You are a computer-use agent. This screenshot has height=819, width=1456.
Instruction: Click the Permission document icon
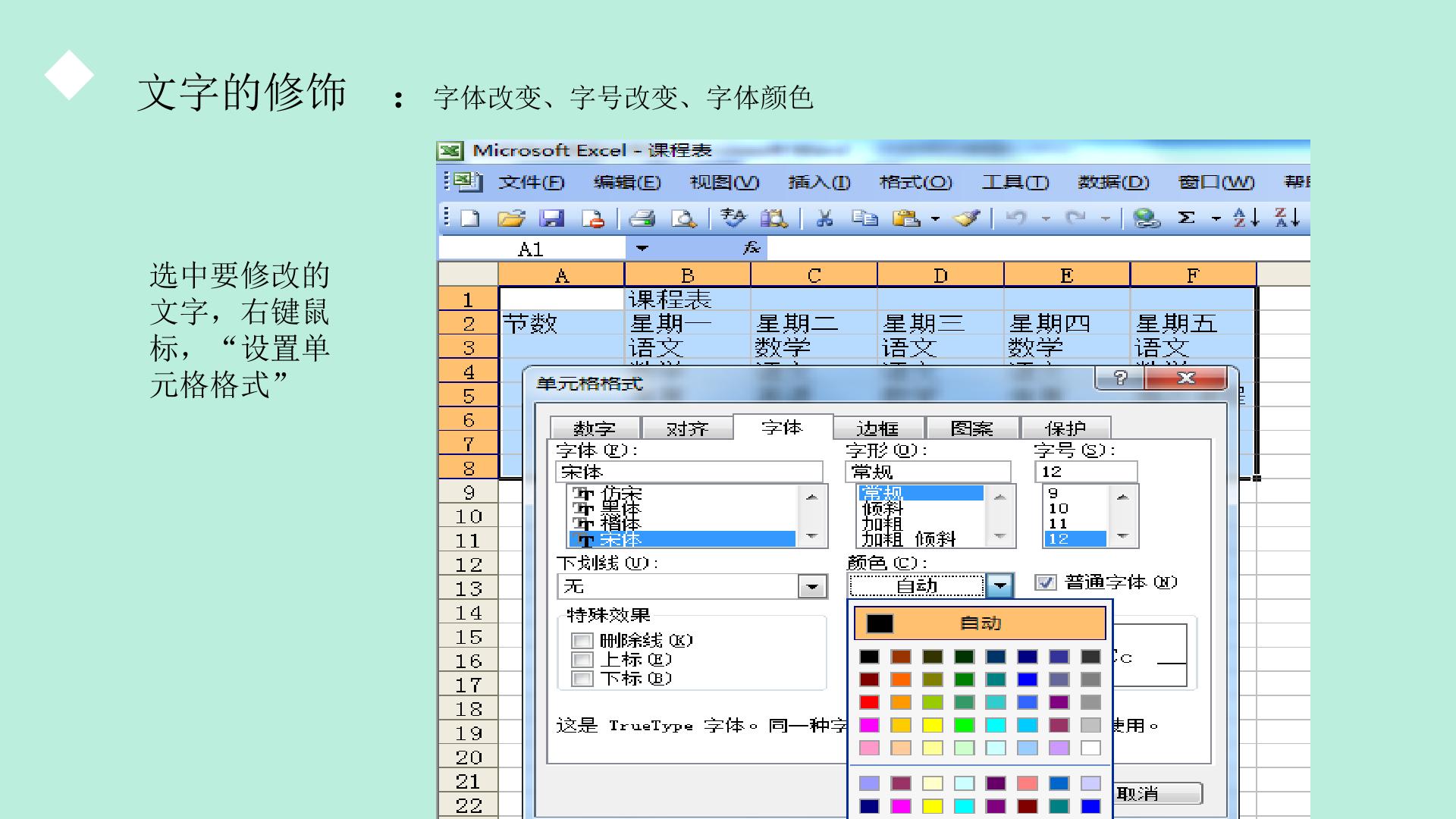(x=593, y=218)
